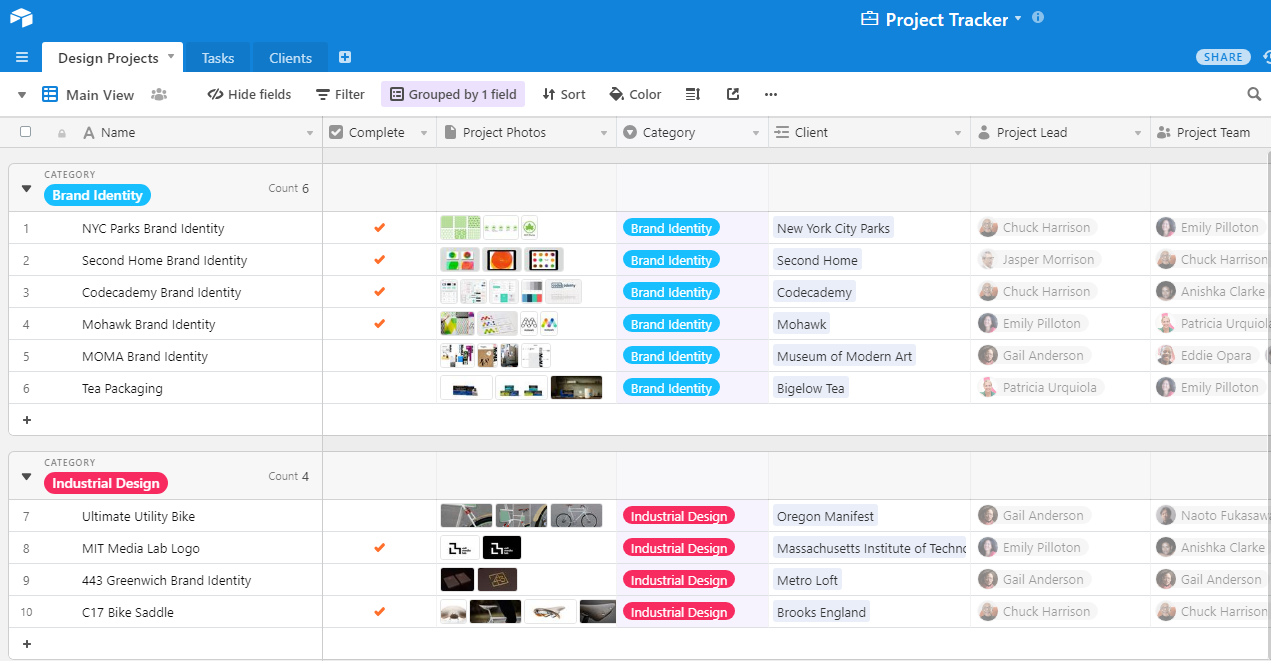Click the share view export icon

[x=733, y=94]
